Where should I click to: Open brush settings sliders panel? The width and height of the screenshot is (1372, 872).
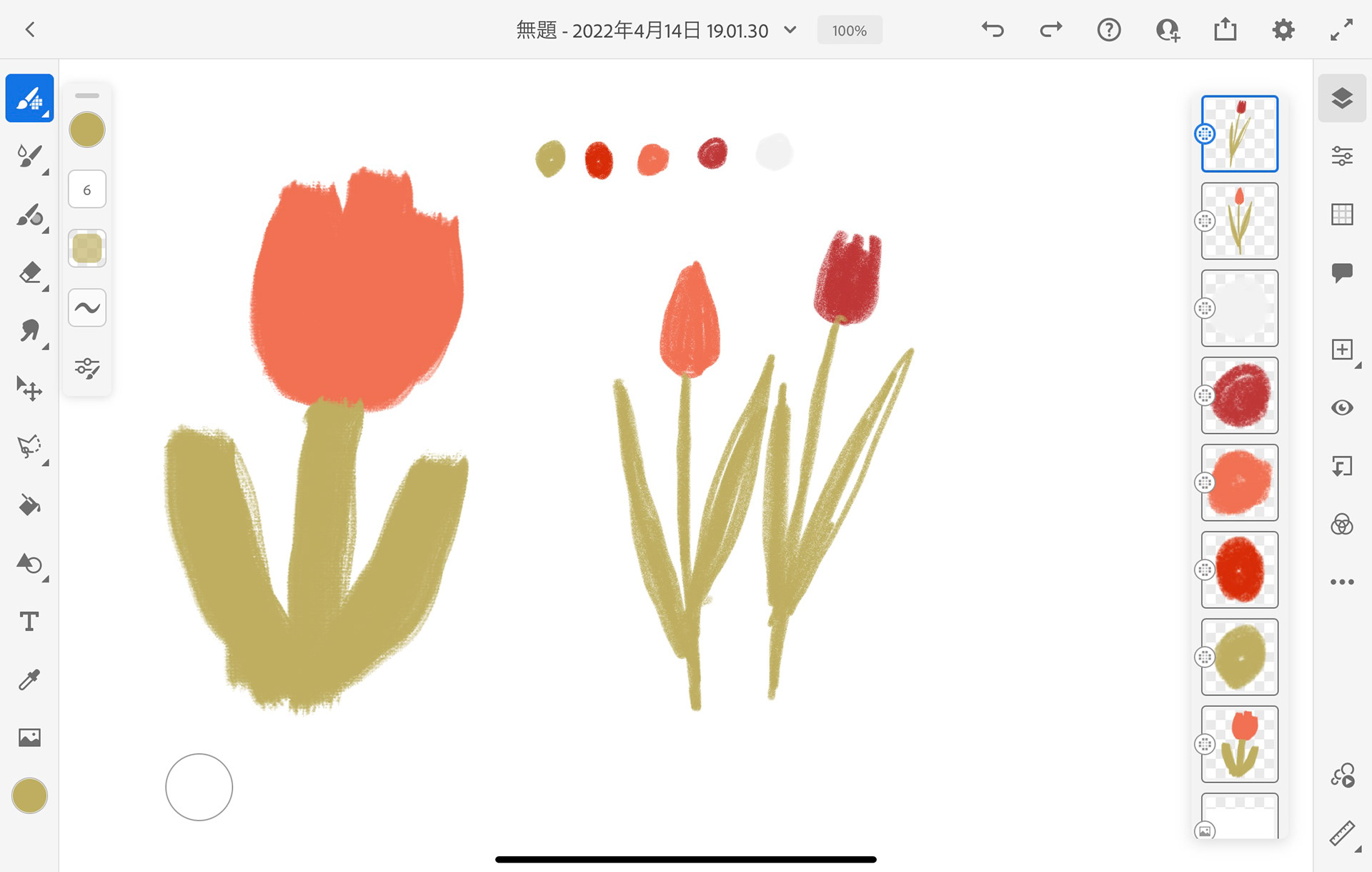point(87,367)
